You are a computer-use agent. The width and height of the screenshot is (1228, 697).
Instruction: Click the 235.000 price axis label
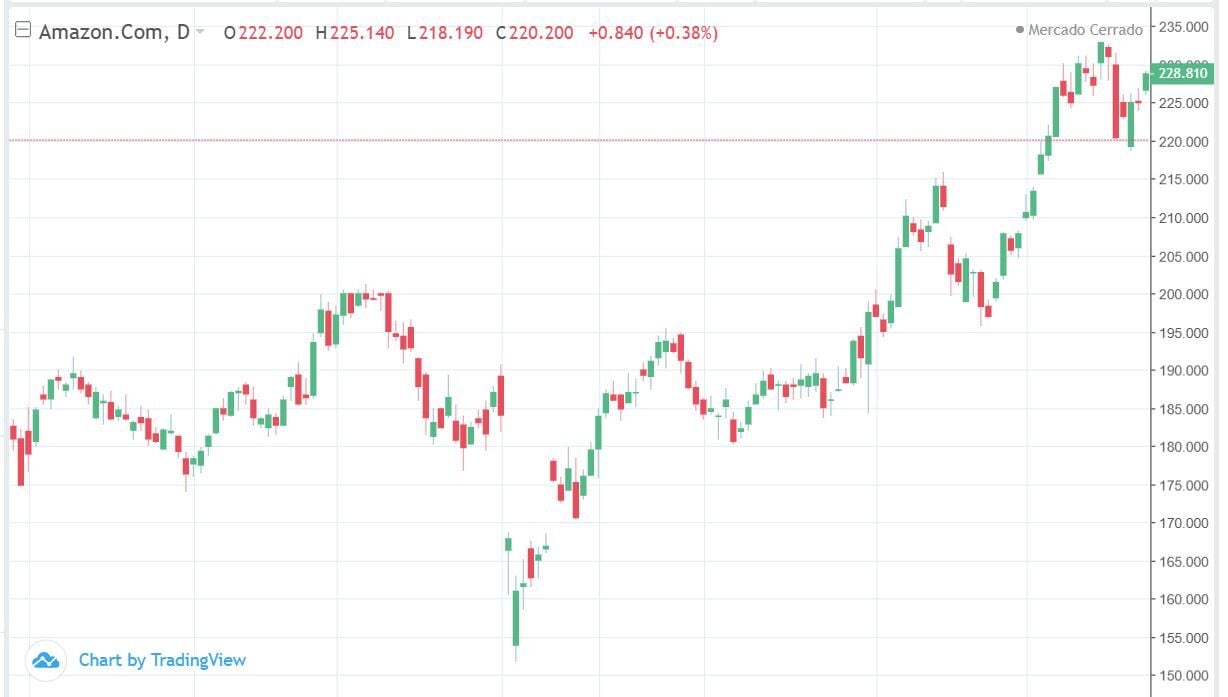(x=1181, y=27)
